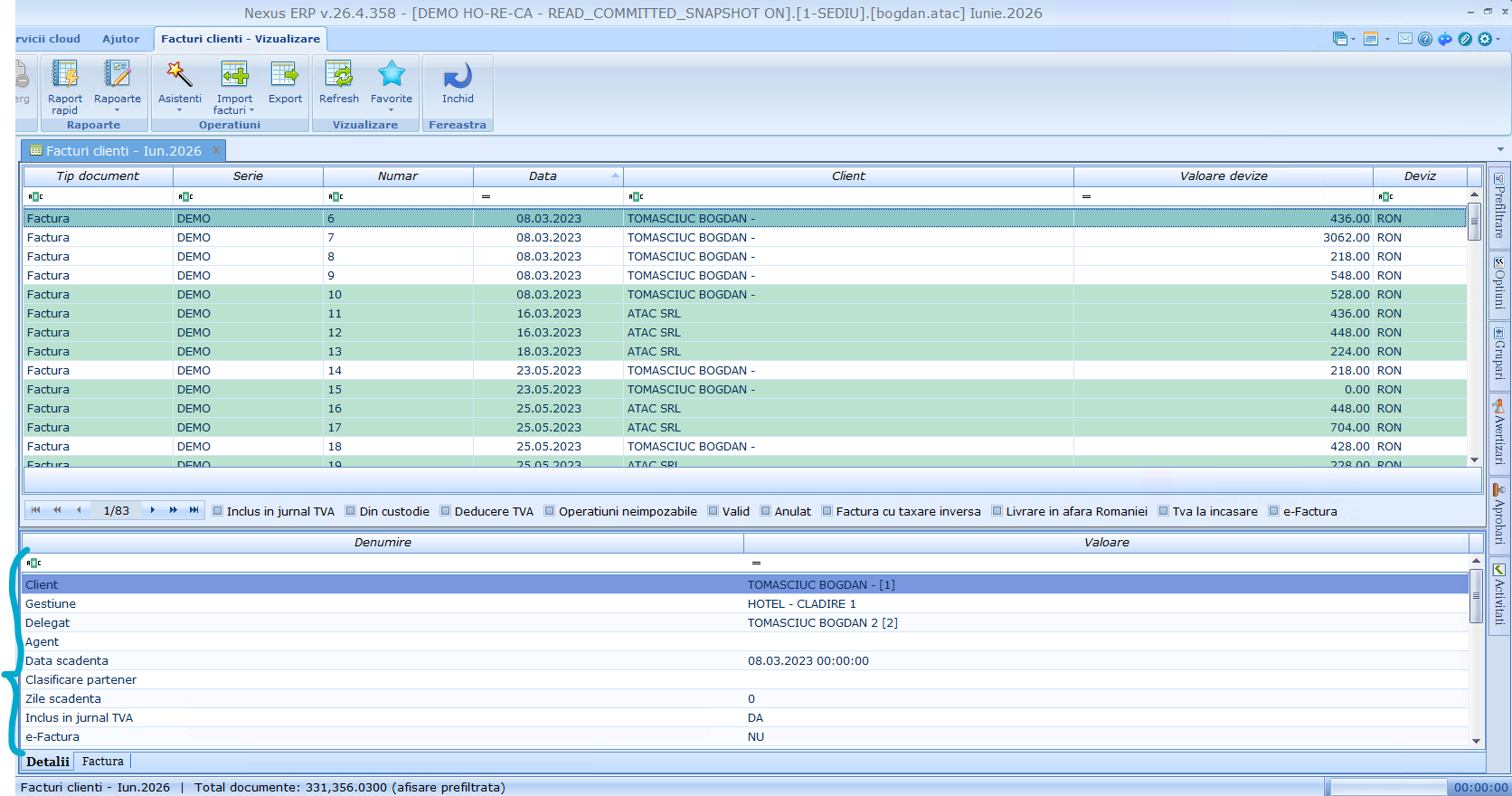
Task: Open the Prefiltrare side panel
Action: point(1499,207)
